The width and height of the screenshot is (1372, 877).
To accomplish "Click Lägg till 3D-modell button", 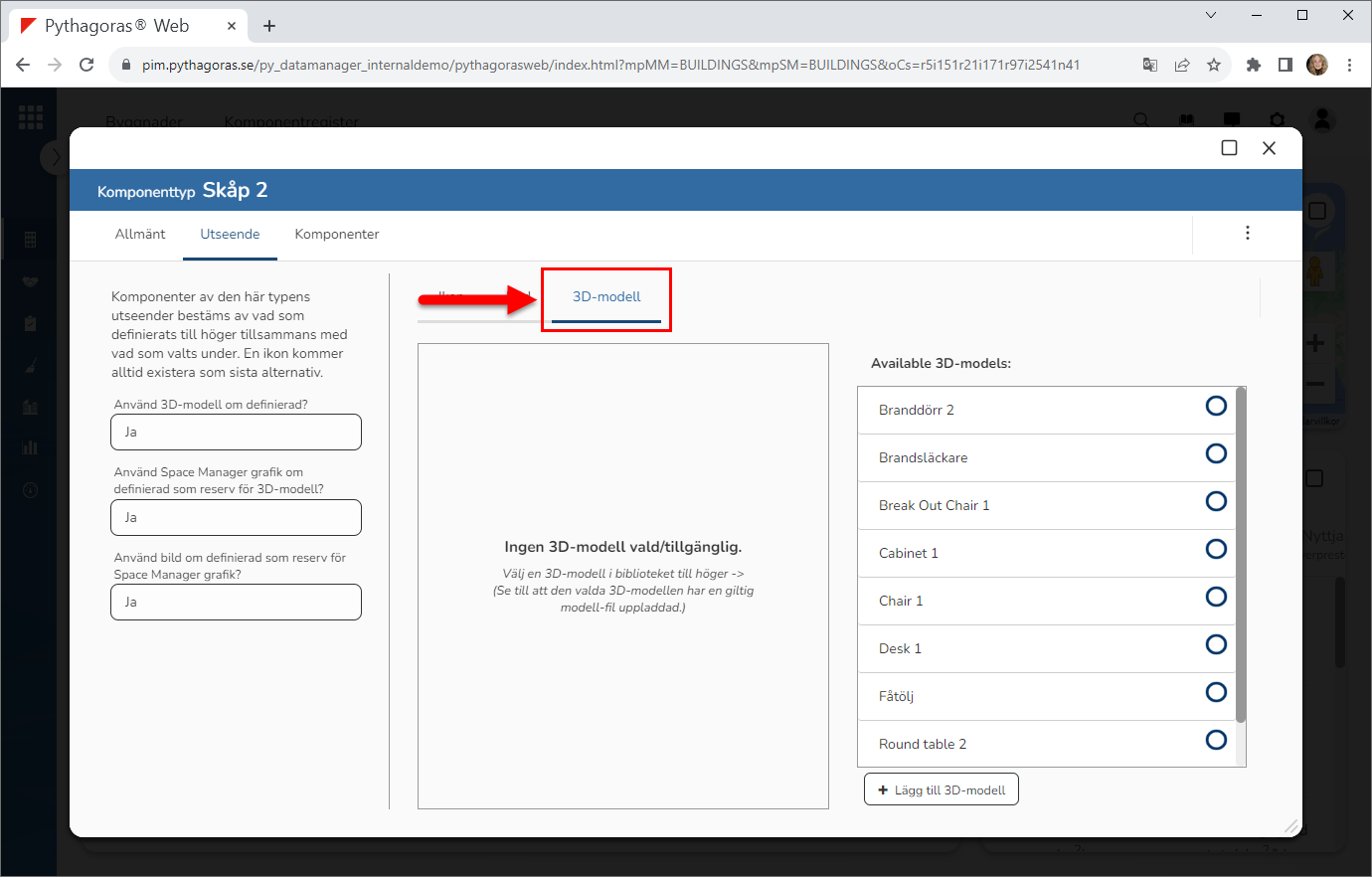I will 941,790.
